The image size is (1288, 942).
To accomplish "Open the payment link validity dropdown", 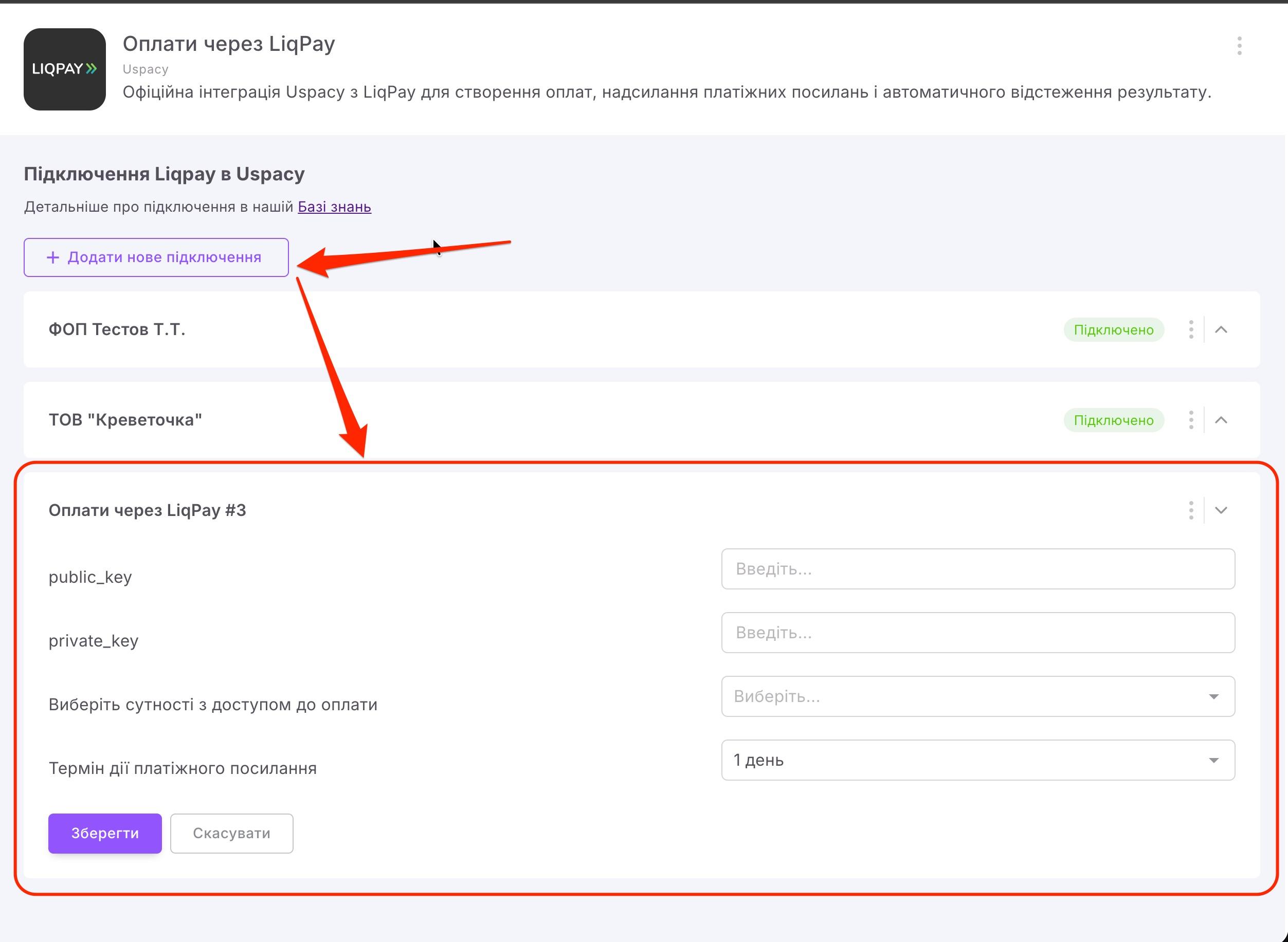I will pyautogui.click(x=977, y=760).
